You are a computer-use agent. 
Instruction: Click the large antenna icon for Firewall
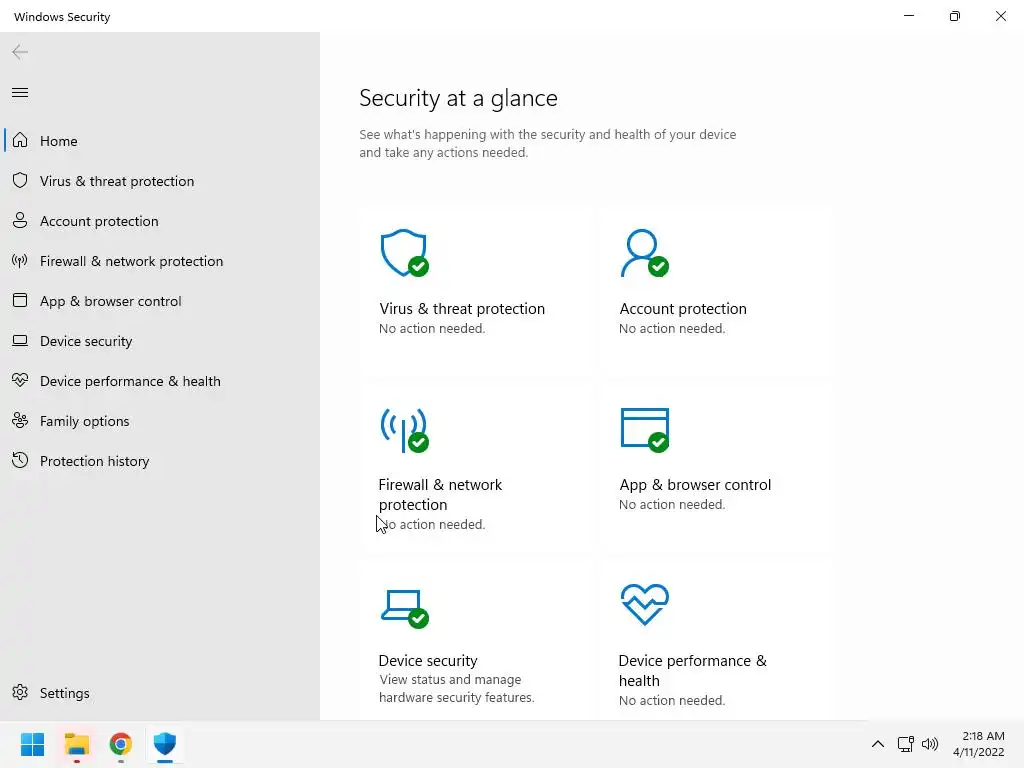405,430
